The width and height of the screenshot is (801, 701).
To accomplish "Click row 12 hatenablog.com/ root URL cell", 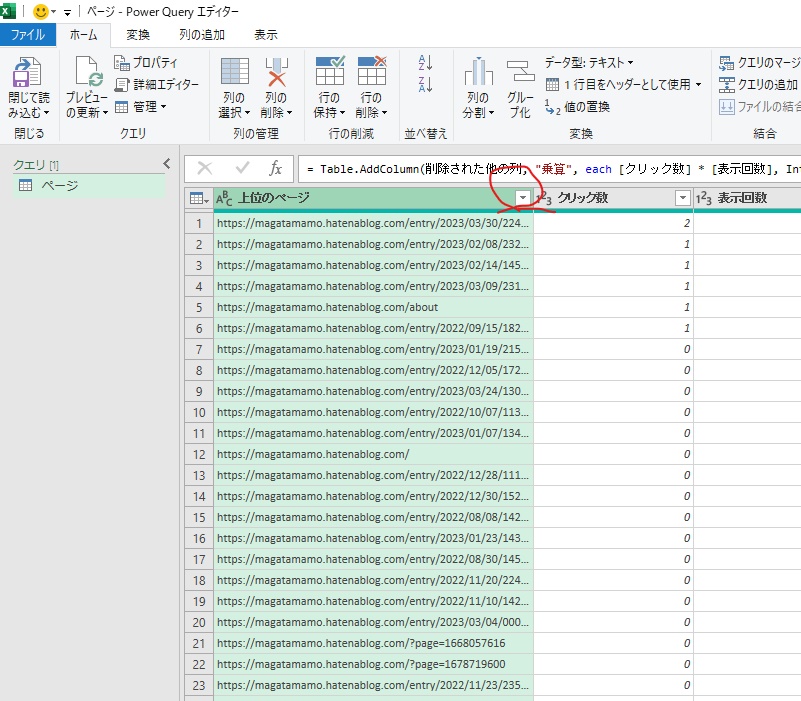I will coord(373,454).
